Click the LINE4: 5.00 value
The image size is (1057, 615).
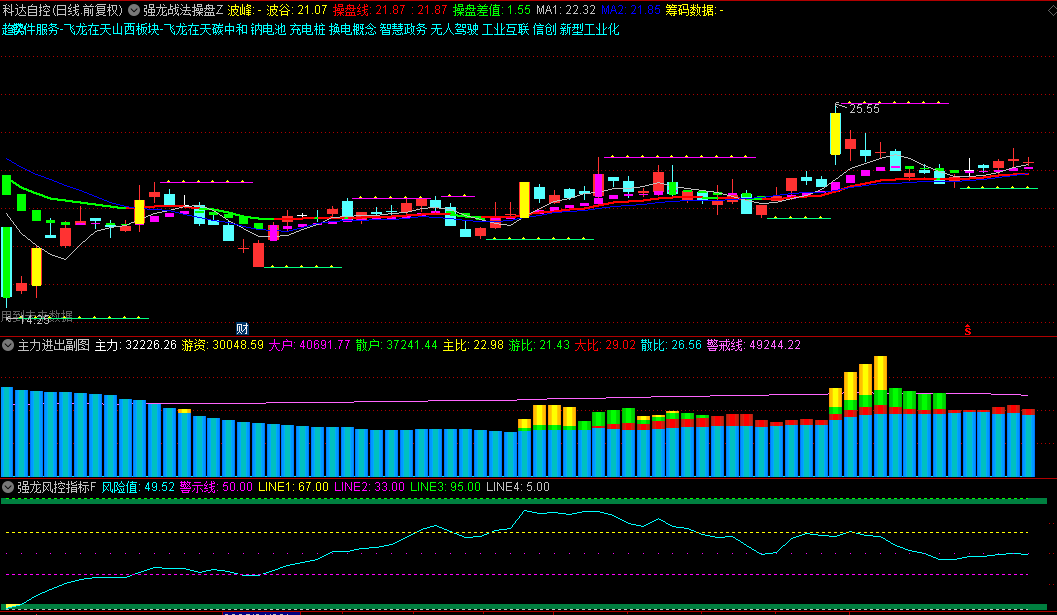[518, 487]
